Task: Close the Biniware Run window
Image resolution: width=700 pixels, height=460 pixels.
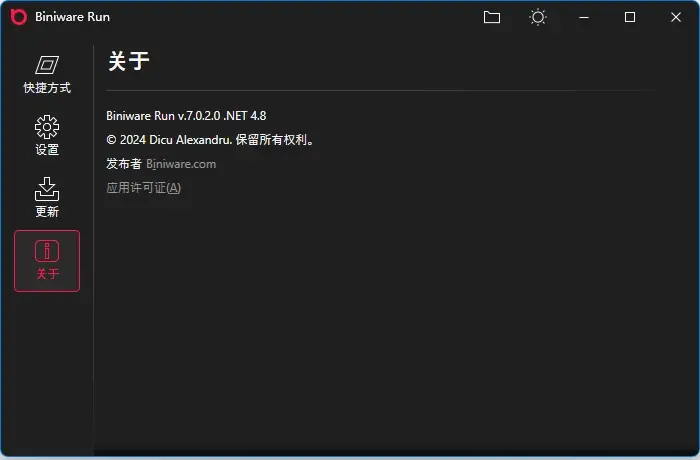Action: pos(676,17)
